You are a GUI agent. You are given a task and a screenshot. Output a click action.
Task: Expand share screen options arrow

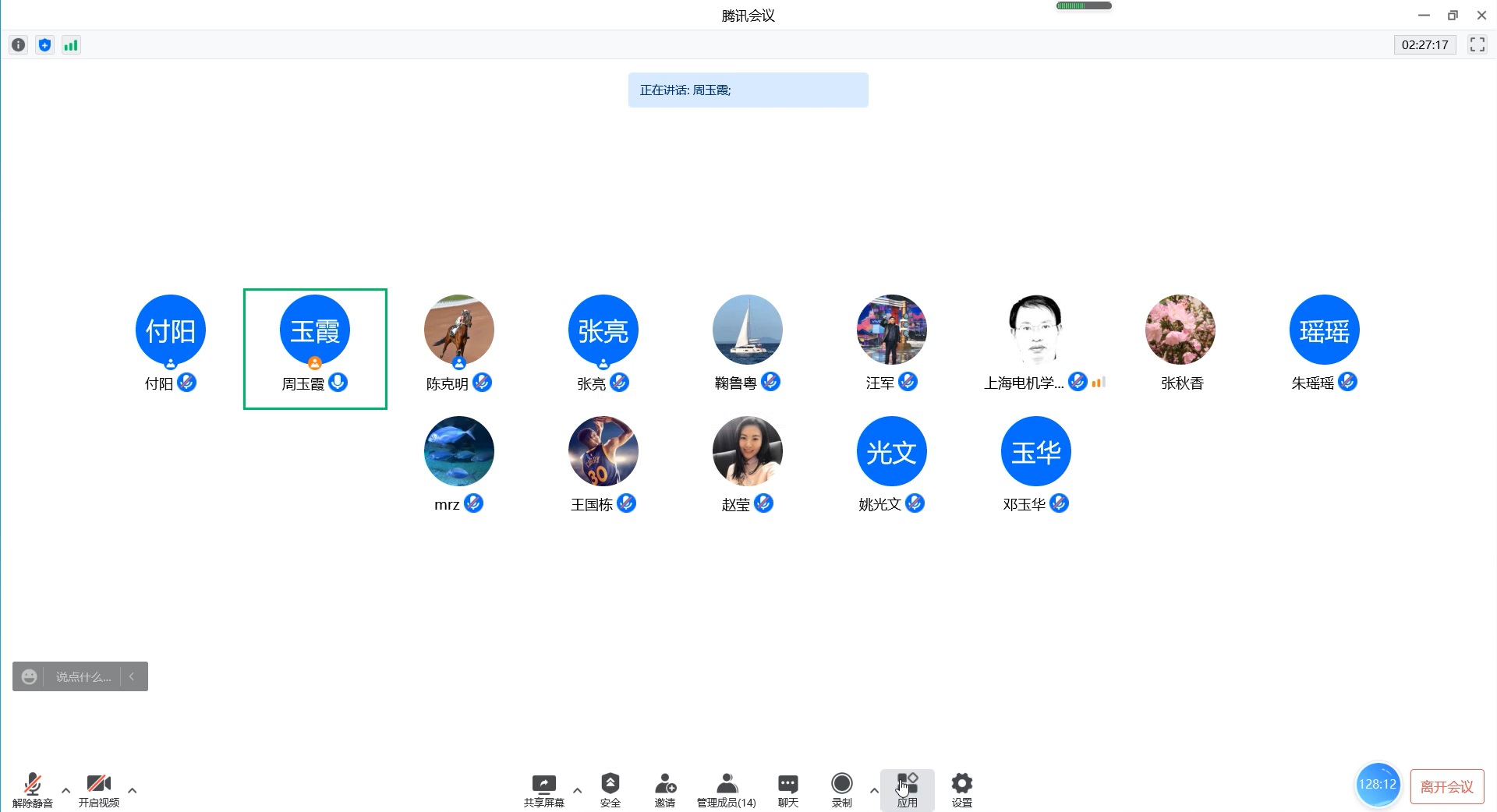[578, 790]
